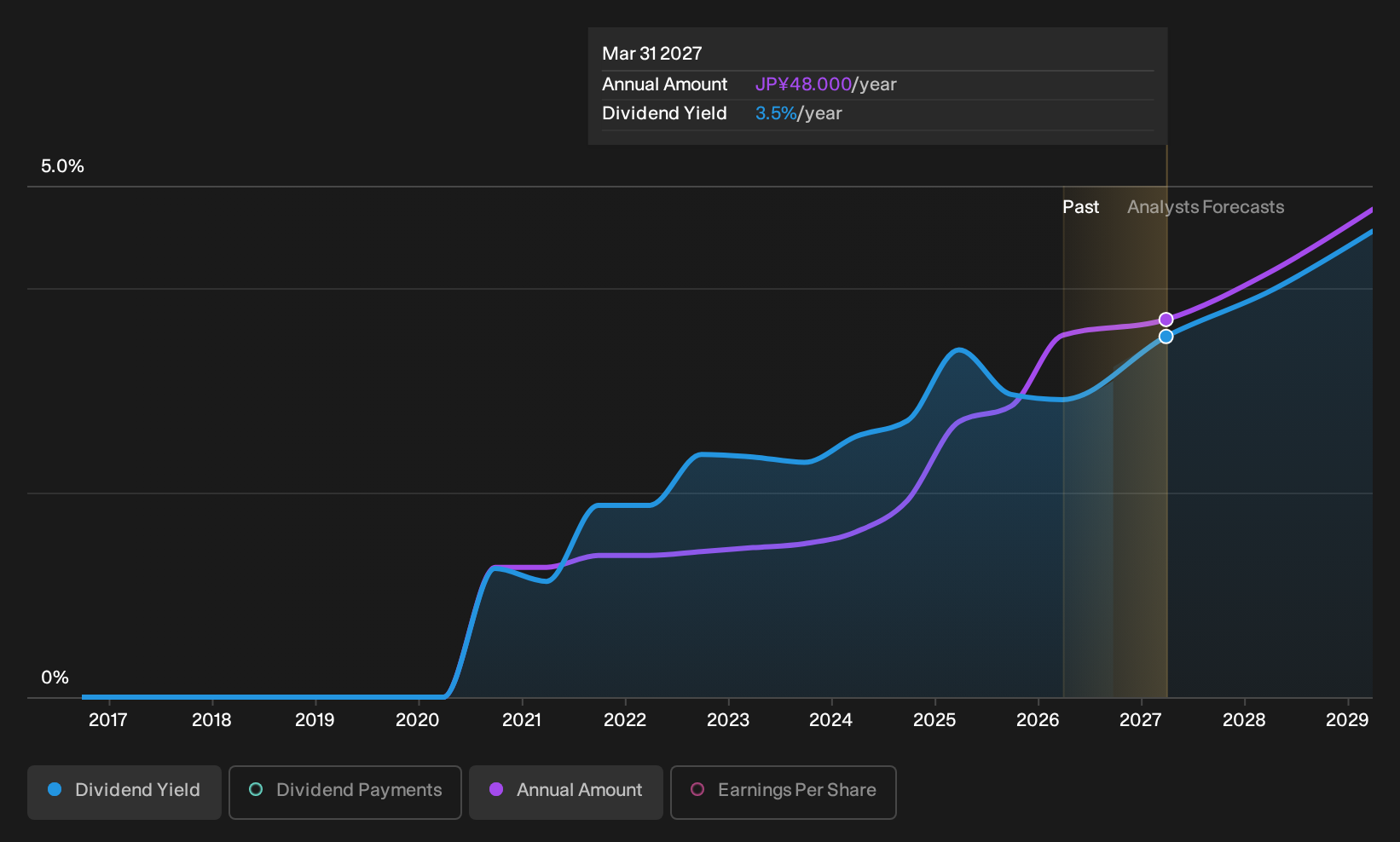Click the Mar 31 2027 tooltip date
The width and height of the screenshot is (1400, 842).
click(x=652, y=54)
